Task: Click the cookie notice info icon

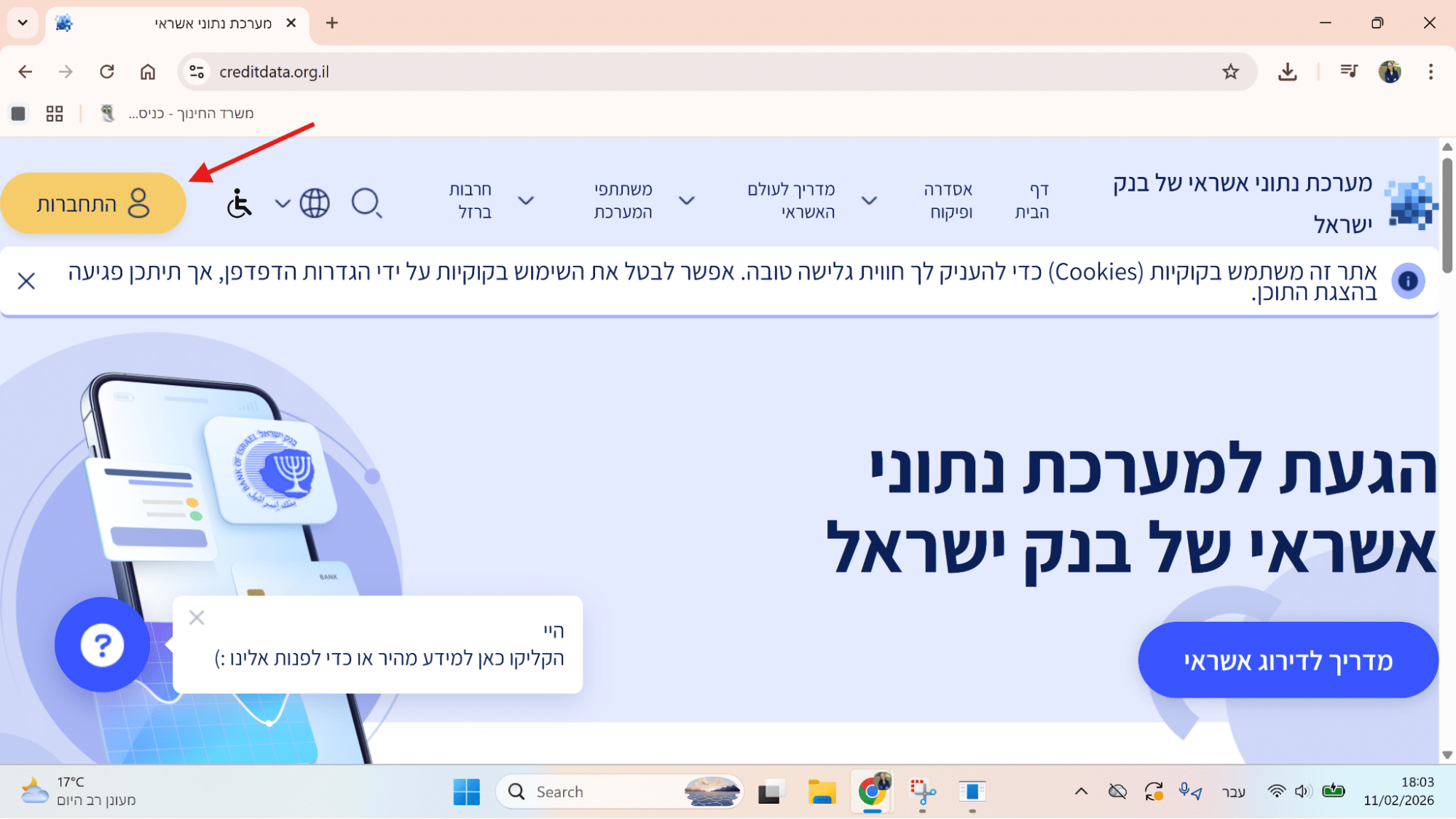Action: tap(1408, 281)
